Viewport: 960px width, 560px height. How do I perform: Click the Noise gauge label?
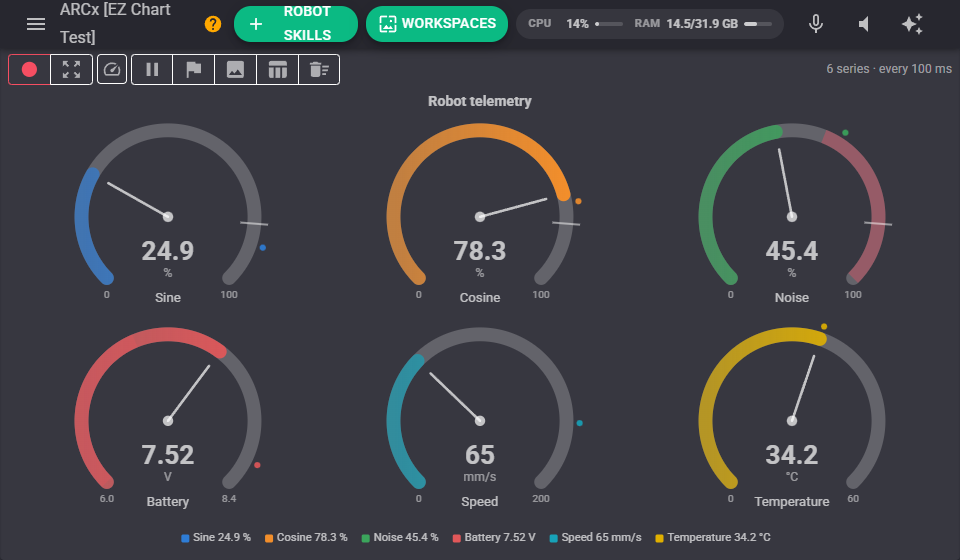pos(792,297)
